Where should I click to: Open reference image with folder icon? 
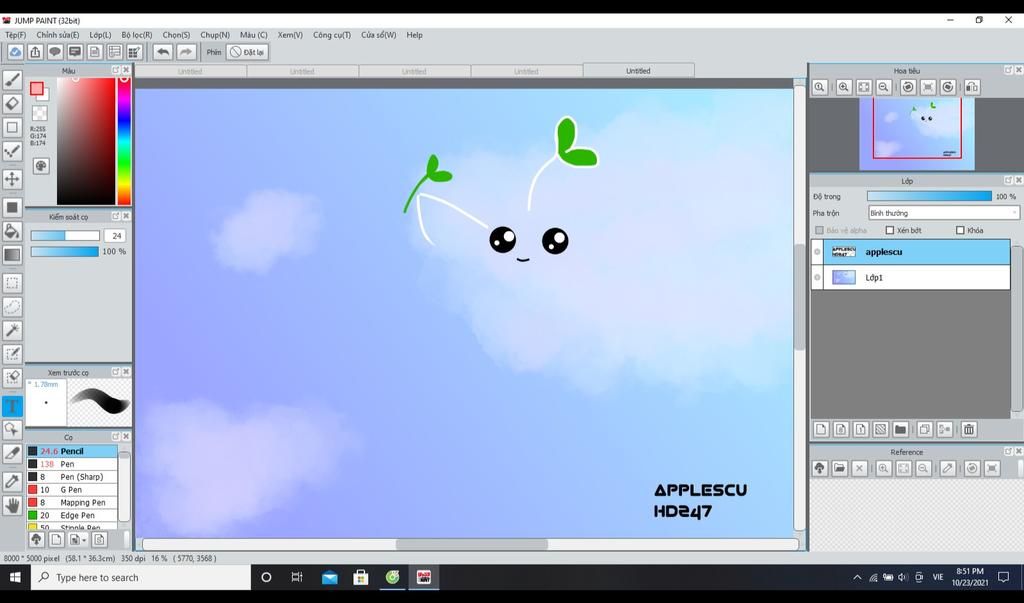pos(839,468)
